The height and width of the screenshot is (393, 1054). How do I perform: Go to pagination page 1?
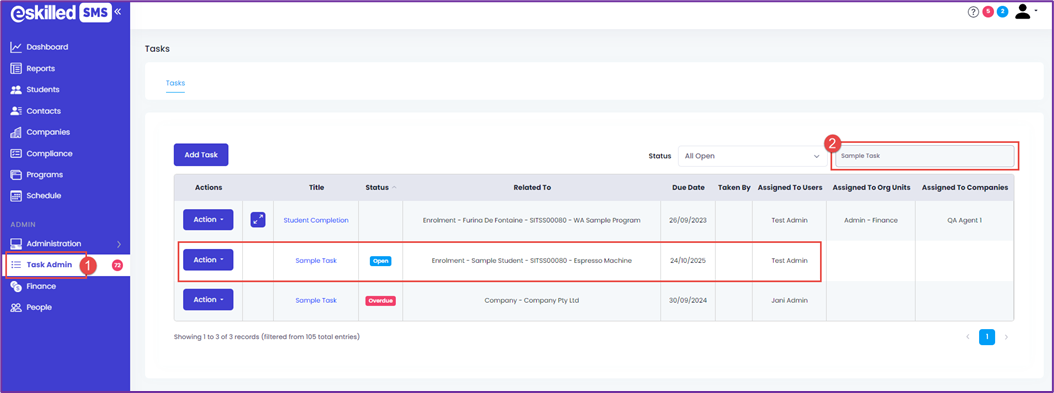point(987,337)
